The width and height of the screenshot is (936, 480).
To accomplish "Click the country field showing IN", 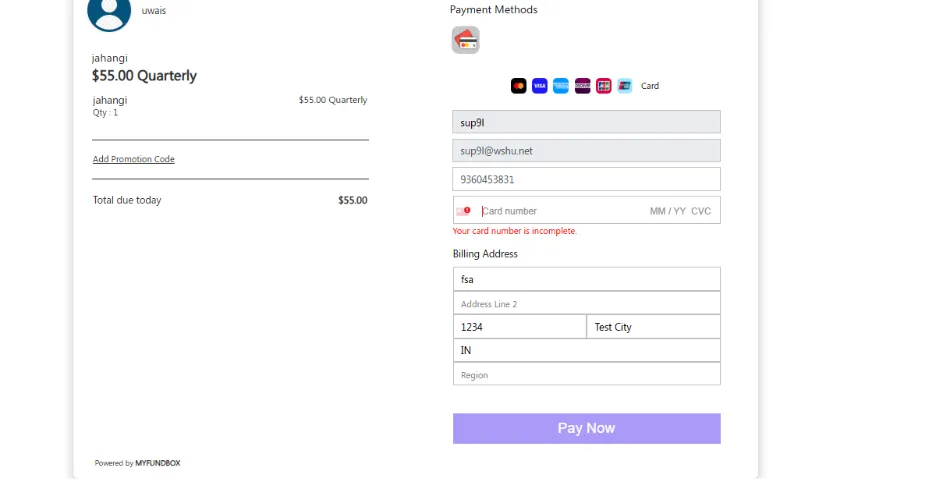I will pos(587,350).
